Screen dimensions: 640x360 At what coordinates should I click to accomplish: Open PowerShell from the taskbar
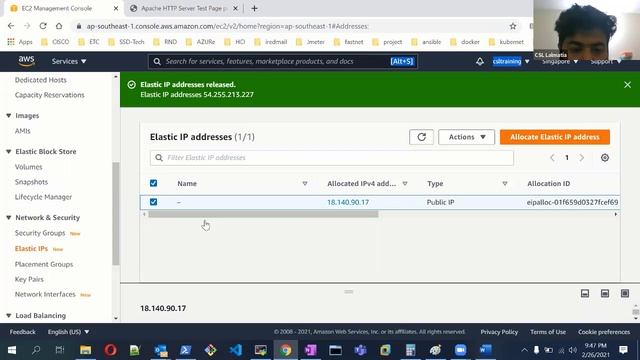[x=185, y=350]
